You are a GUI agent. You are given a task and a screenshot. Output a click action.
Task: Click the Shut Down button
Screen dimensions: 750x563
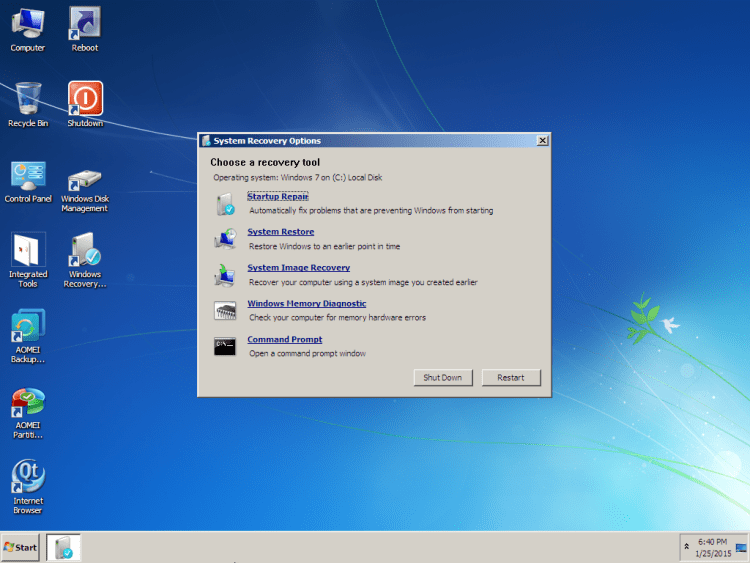click(x=443, y=377)
